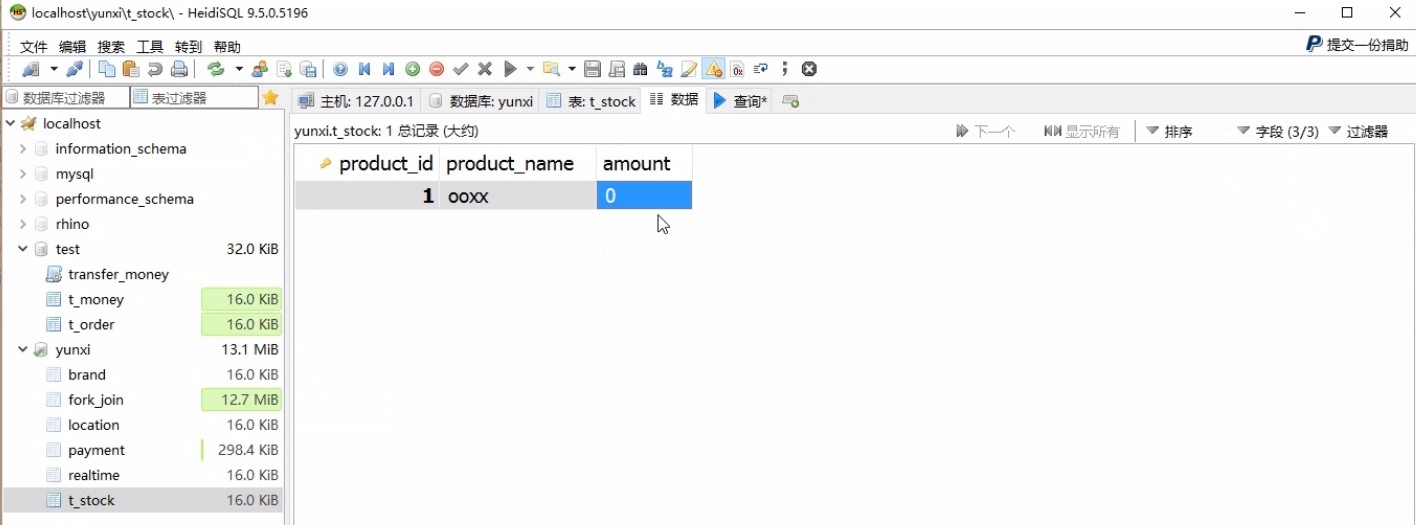Sort by product_name column header

coord(518,163)
